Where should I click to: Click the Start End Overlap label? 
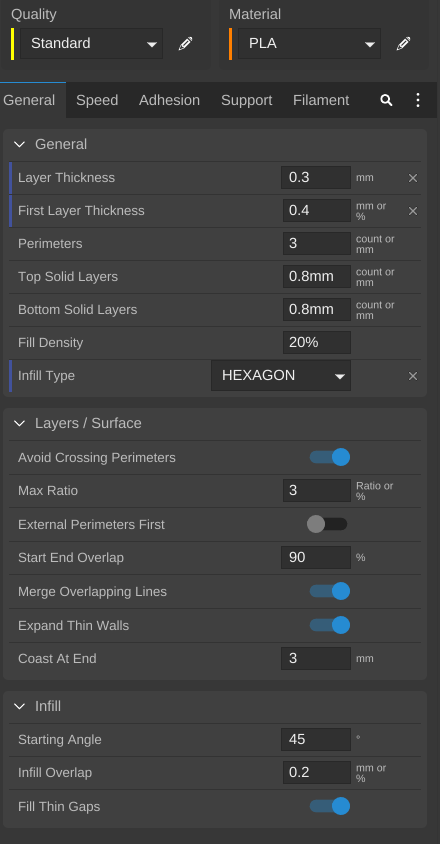pos(71,557)
